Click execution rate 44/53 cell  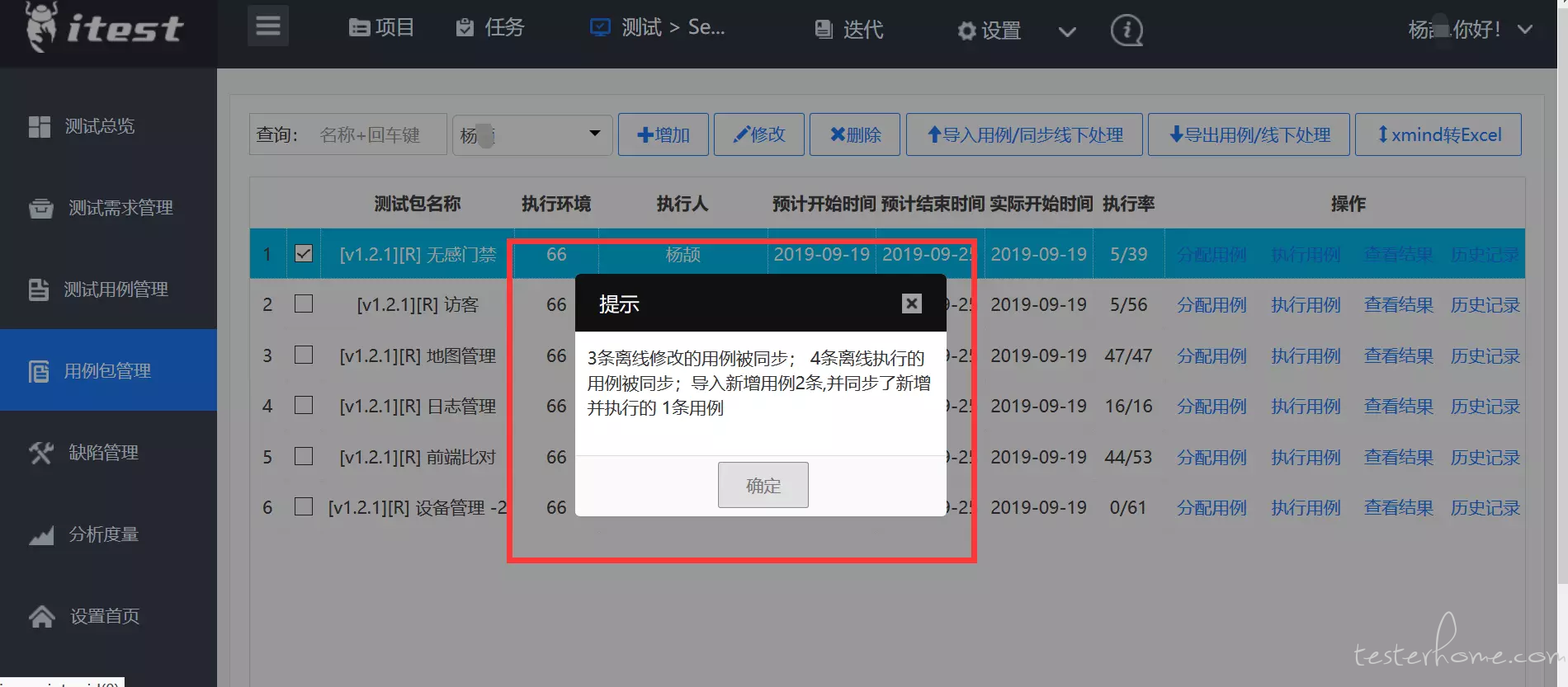pos(1128,458)
